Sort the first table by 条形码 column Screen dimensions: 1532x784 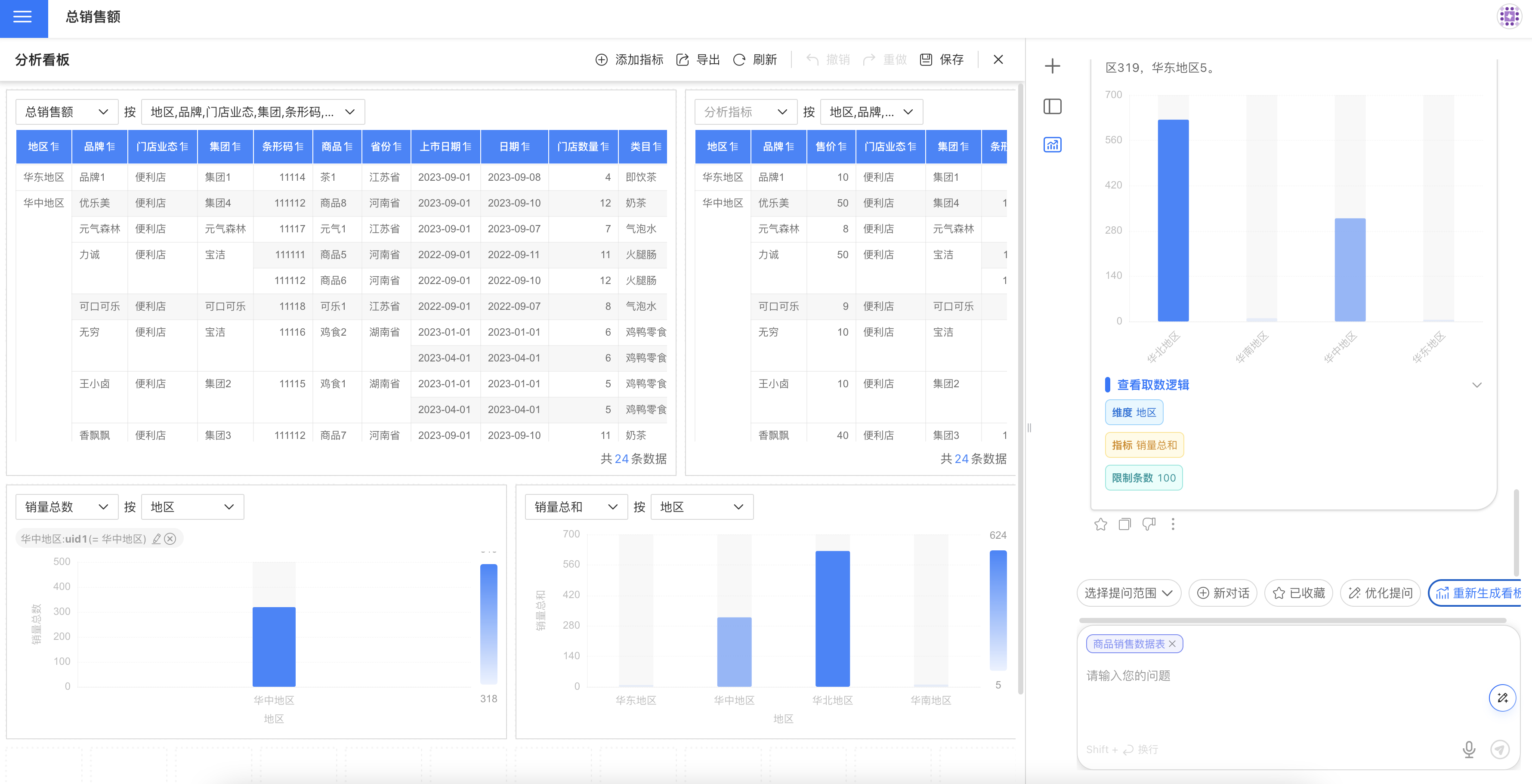[x=299, y=147]
